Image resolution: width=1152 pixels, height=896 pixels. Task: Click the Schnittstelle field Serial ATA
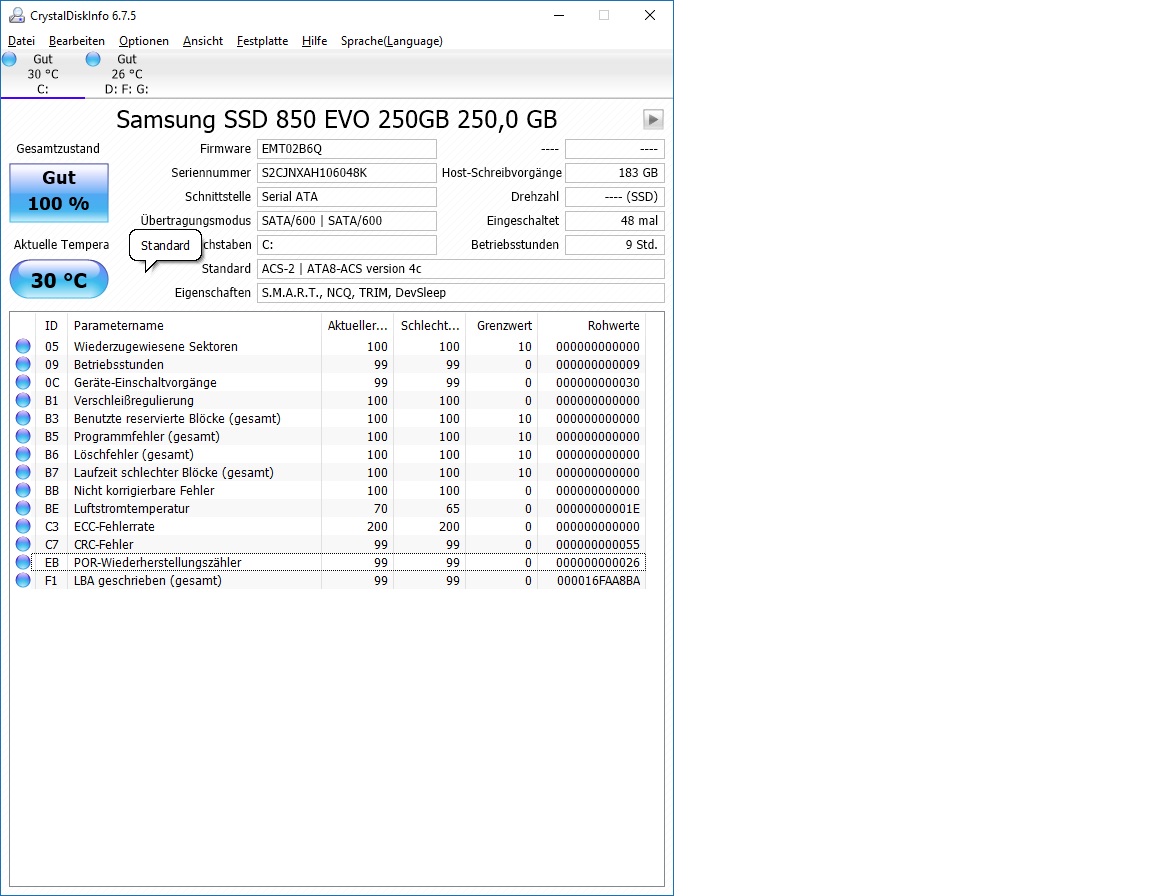[x=347, y=197]
